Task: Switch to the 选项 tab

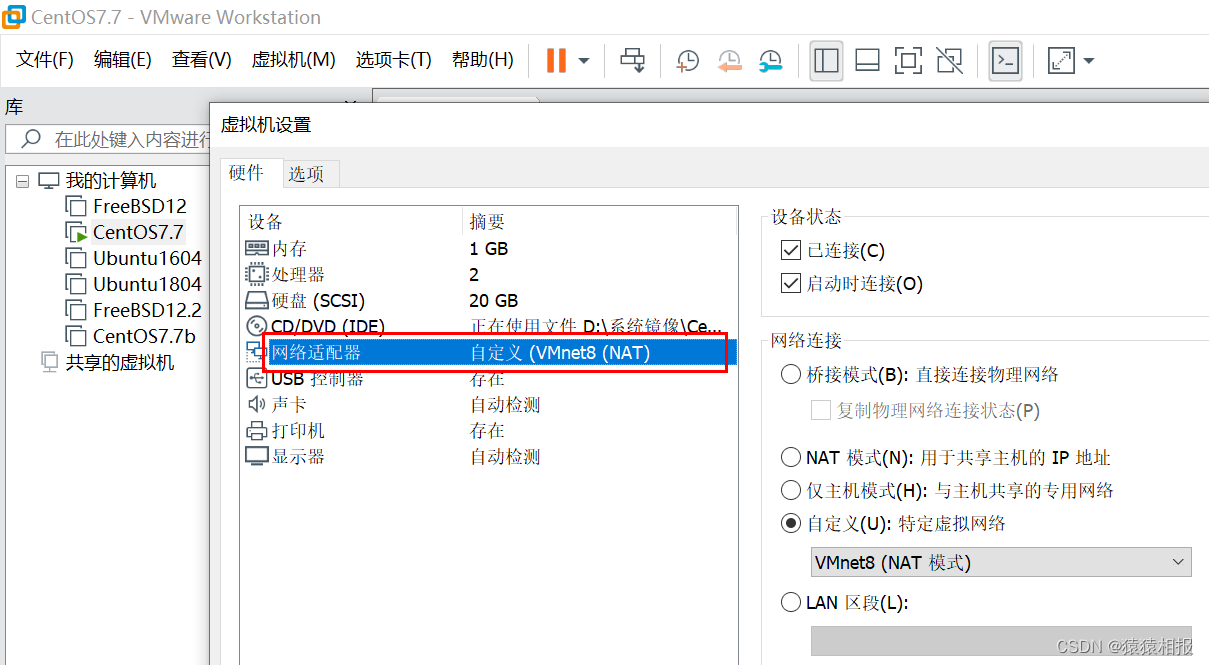Action: click(x=306, y=174)
